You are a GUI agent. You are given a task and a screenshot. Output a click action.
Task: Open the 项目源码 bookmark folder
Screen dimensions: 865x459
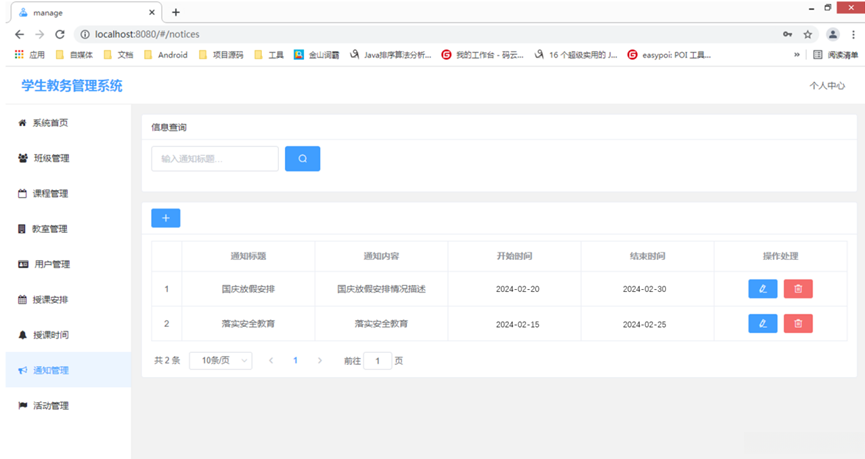[221, 55]
